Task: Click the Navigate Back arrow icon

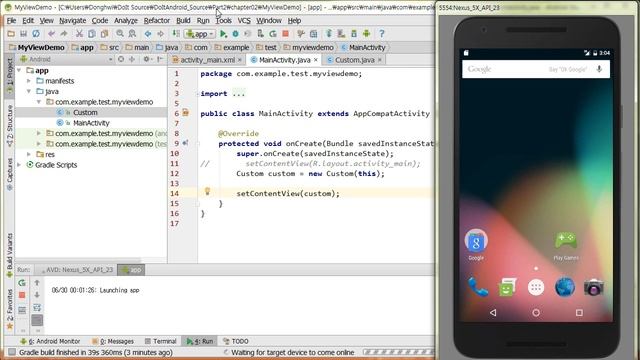Action: (148, 34)
